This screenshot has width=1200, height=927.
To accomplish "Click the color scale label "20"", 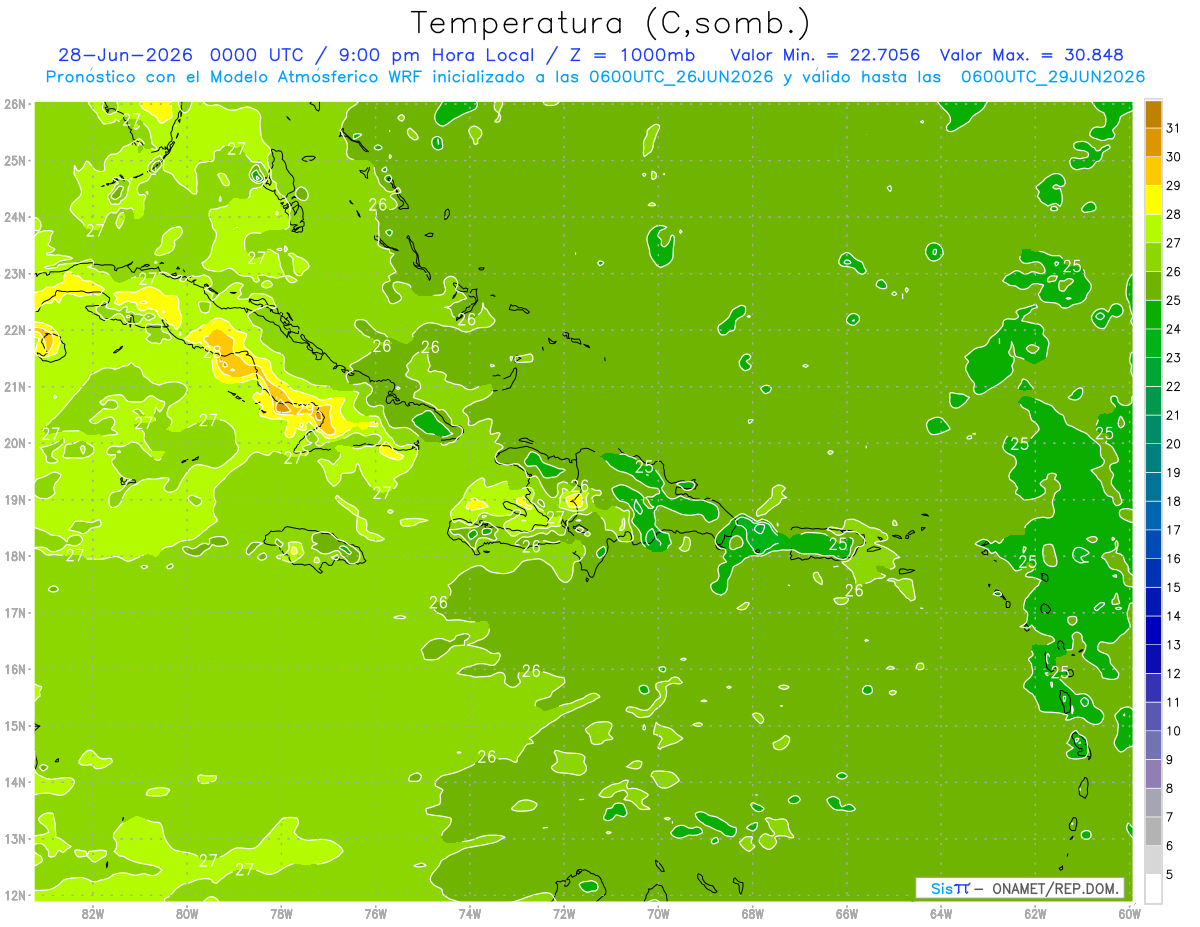I will [x=1173, y=444].
